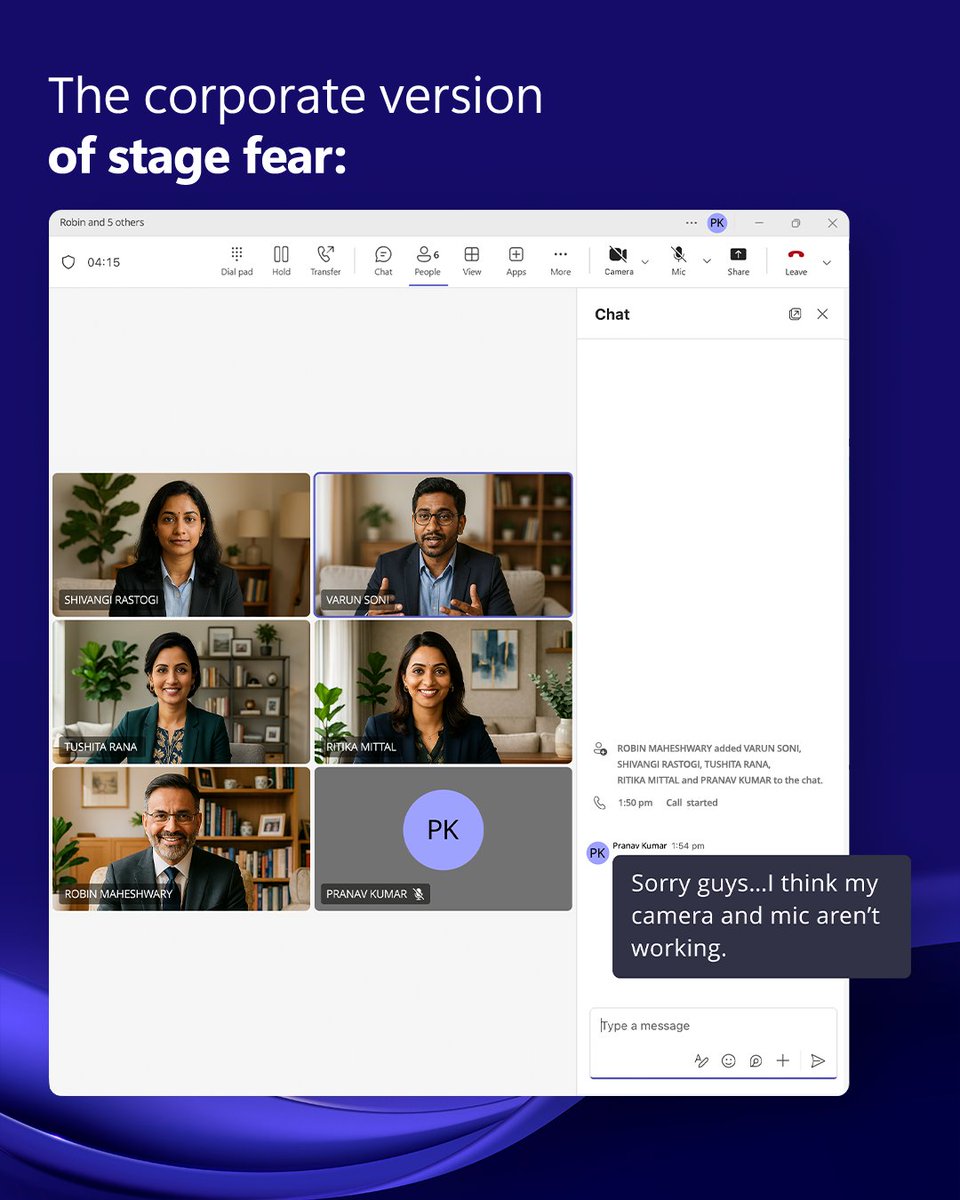The width and height of the screenshot is (960, 1200).
Task: Select Shivangi Rastogi's video tile
Action: [181, 544]
